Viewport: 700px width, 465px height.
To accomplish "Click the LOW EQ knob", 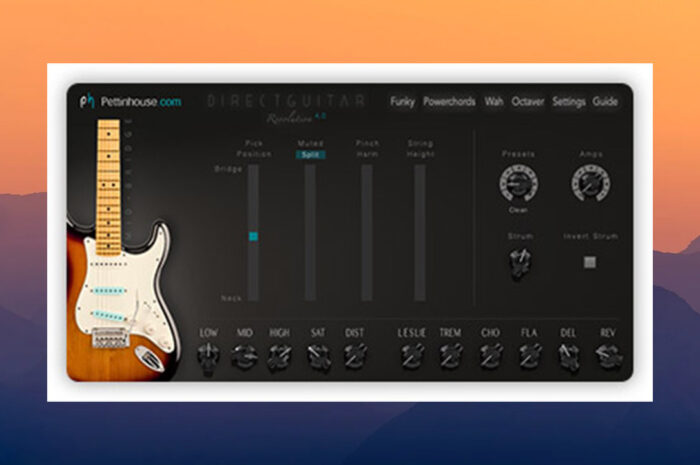I will pos(208,357).
